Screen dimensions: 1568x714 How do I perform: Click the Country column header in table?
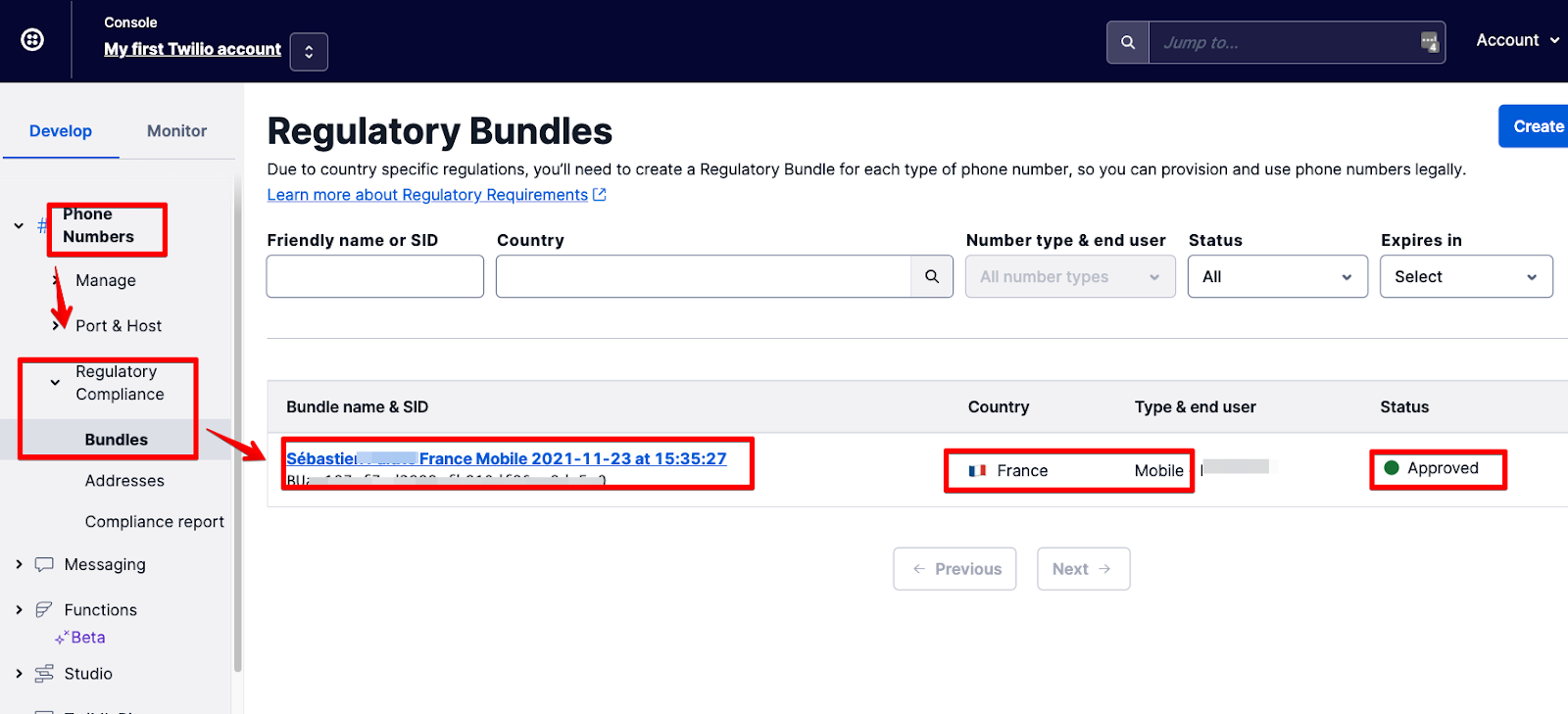pos(999,407)
